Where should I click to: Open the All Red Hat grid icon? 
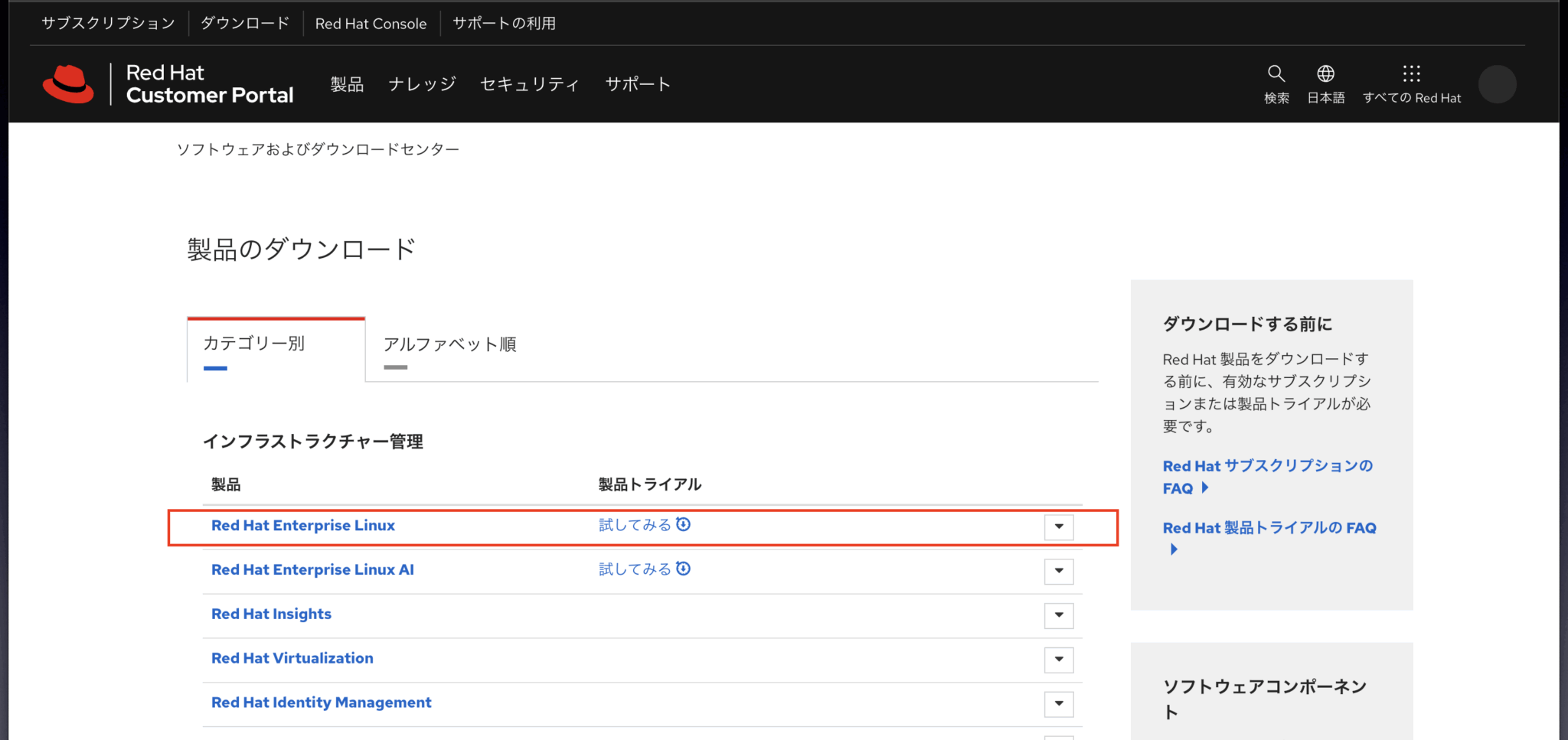(1411, 73)
